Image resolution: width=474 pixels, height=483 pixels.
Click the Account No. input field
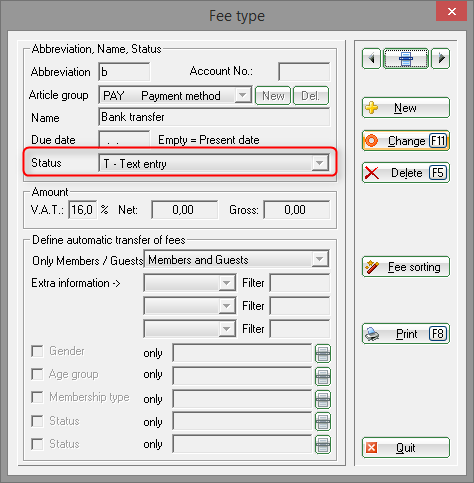pos(304,72)
